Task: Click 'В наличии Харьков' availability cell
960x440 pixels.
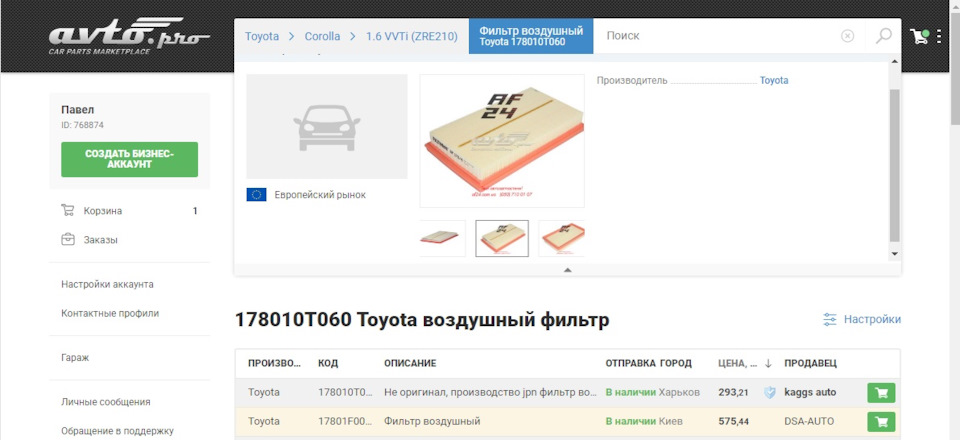Action: point(653,392)
